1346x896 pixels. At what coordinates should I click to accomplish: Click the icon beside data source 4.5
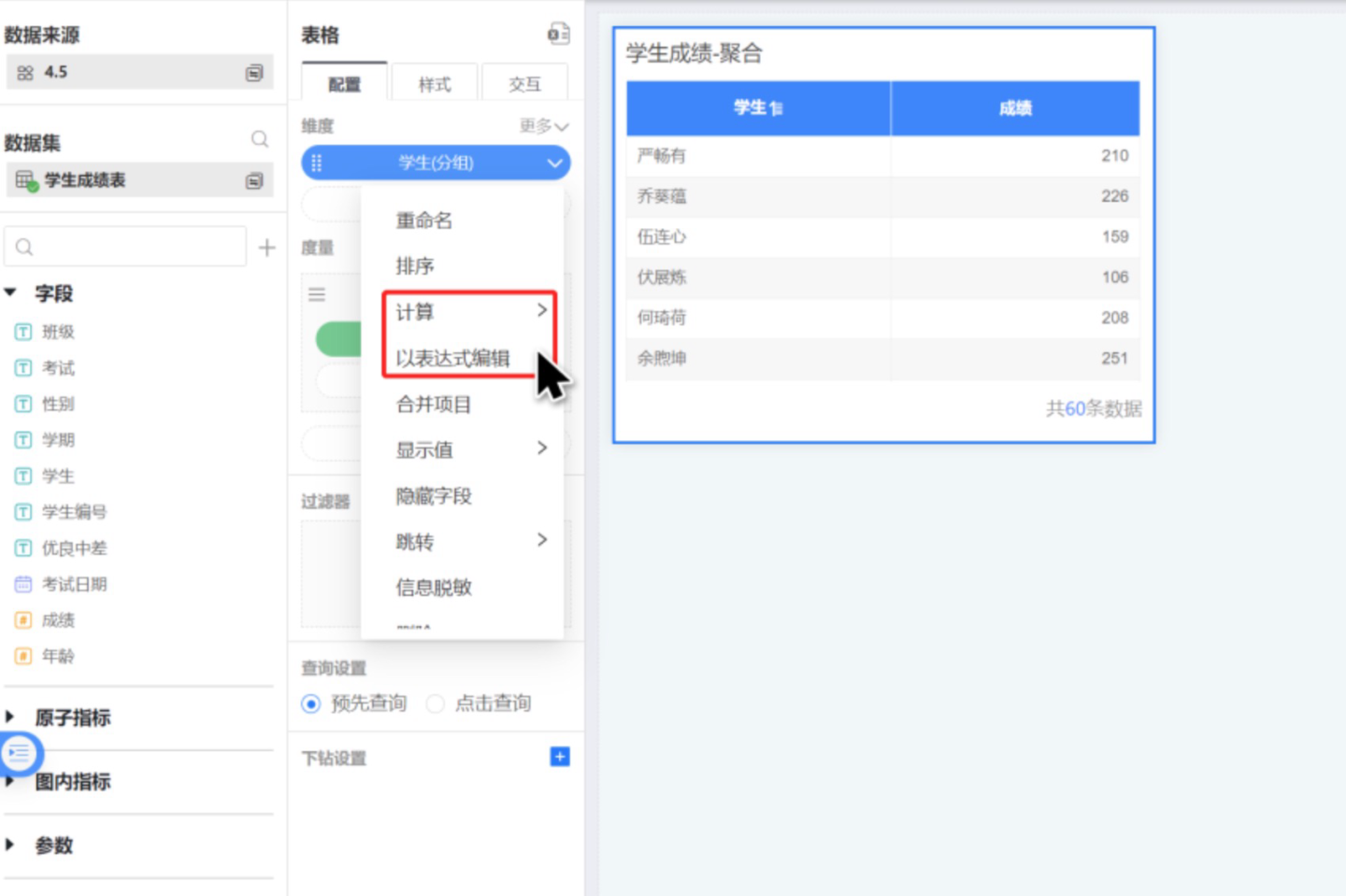coord(253,73)
